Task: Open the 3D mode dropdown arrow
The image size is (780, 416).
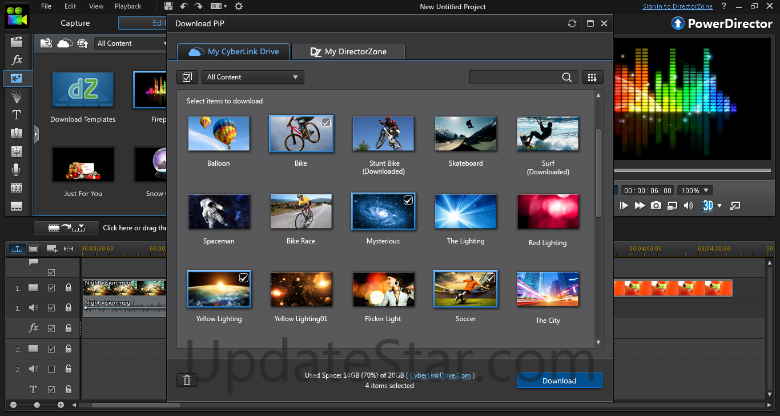Action: 719,206
